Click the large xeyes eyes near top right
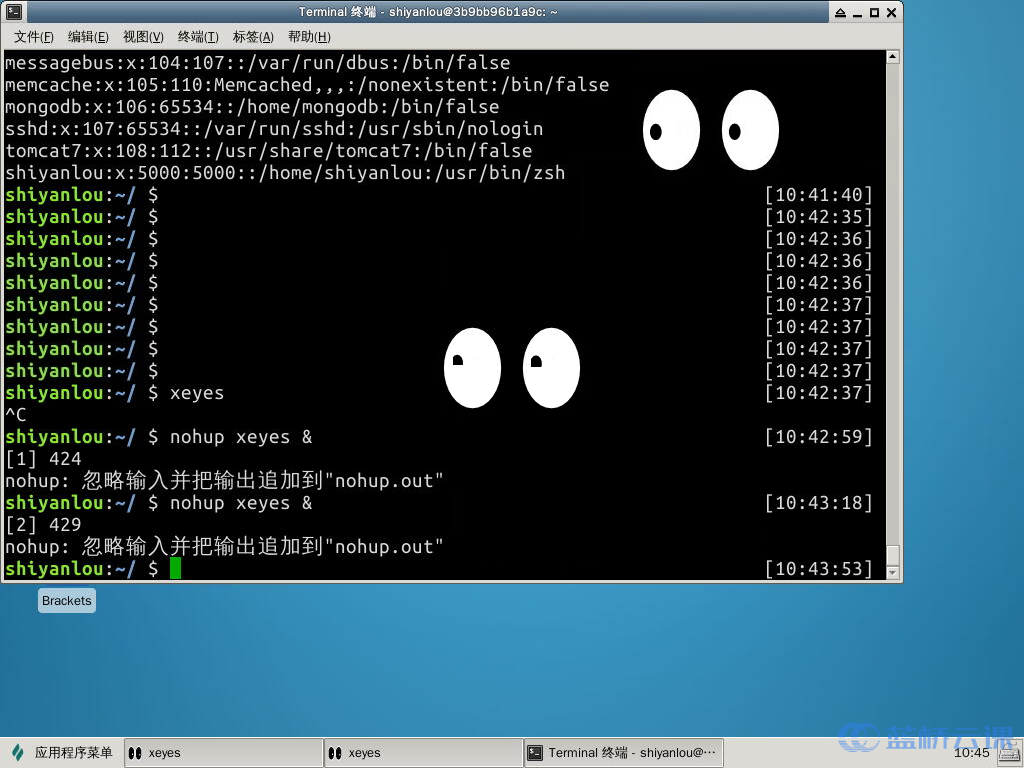 (711, 130)
